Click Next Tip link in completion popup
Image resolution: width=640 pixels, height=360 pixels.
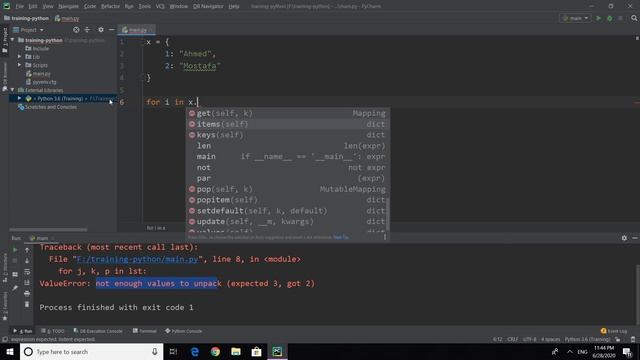(341, 237)
